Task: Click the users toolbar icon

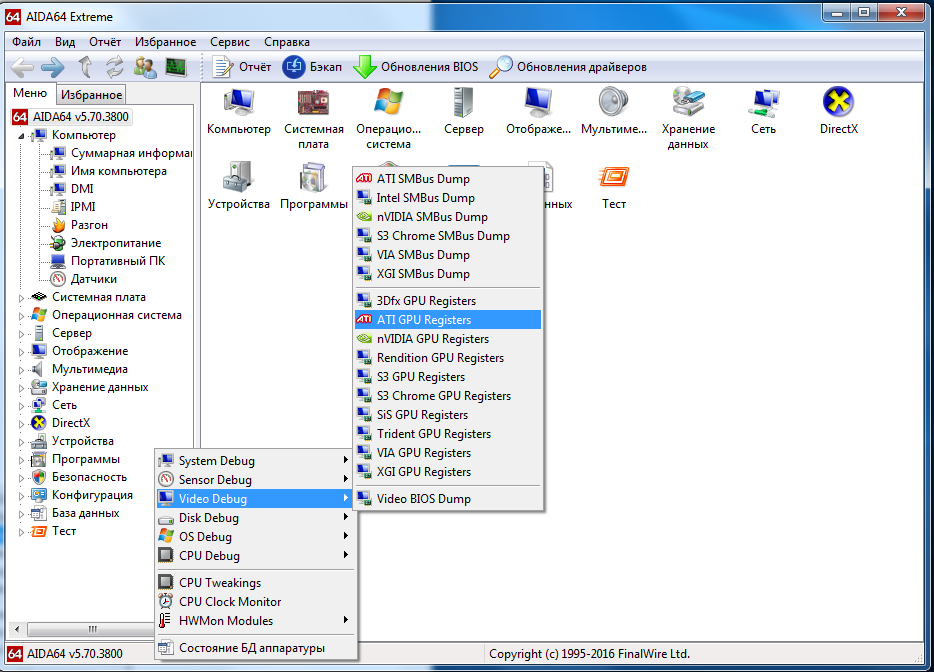Action: (x=145, y=67)
